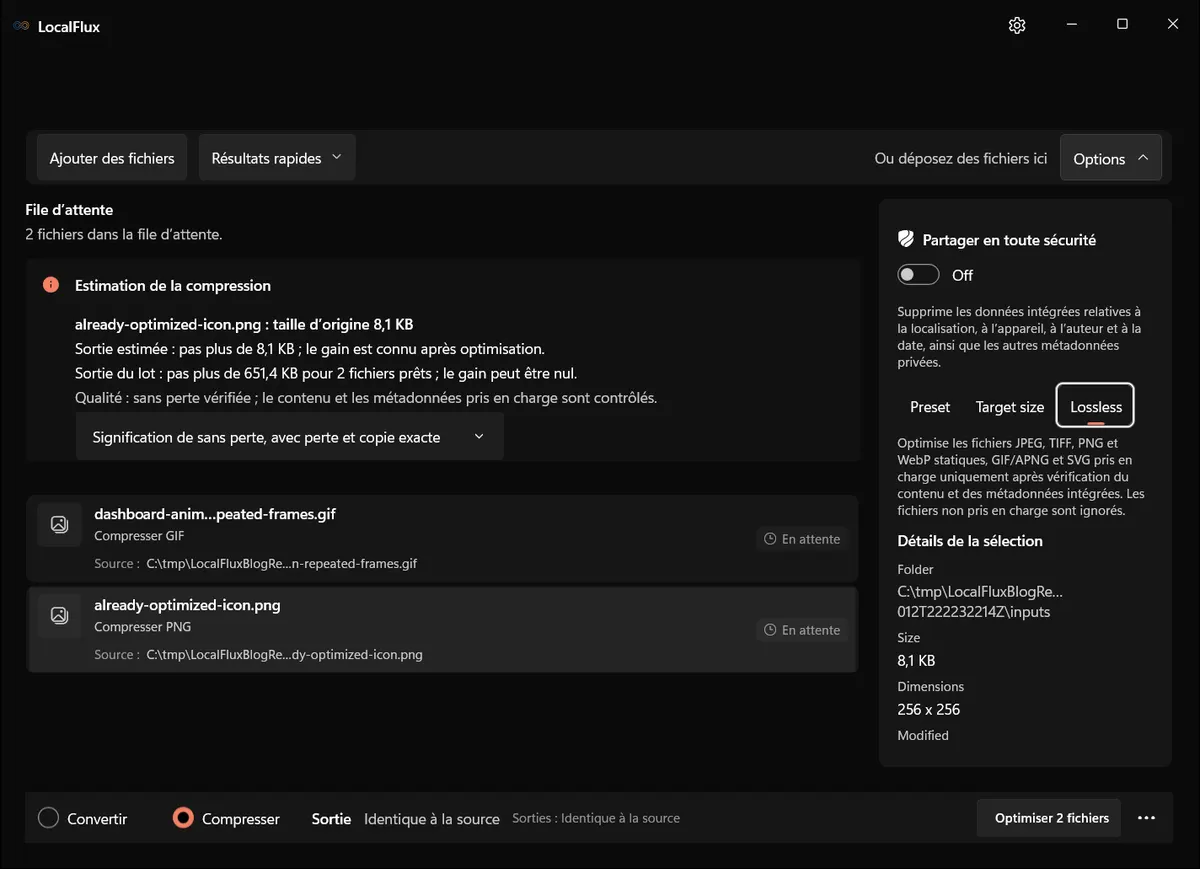Click the Sortie du lot estimate line
Viewport: 1200px width, 869px height.
pos(326,373)
